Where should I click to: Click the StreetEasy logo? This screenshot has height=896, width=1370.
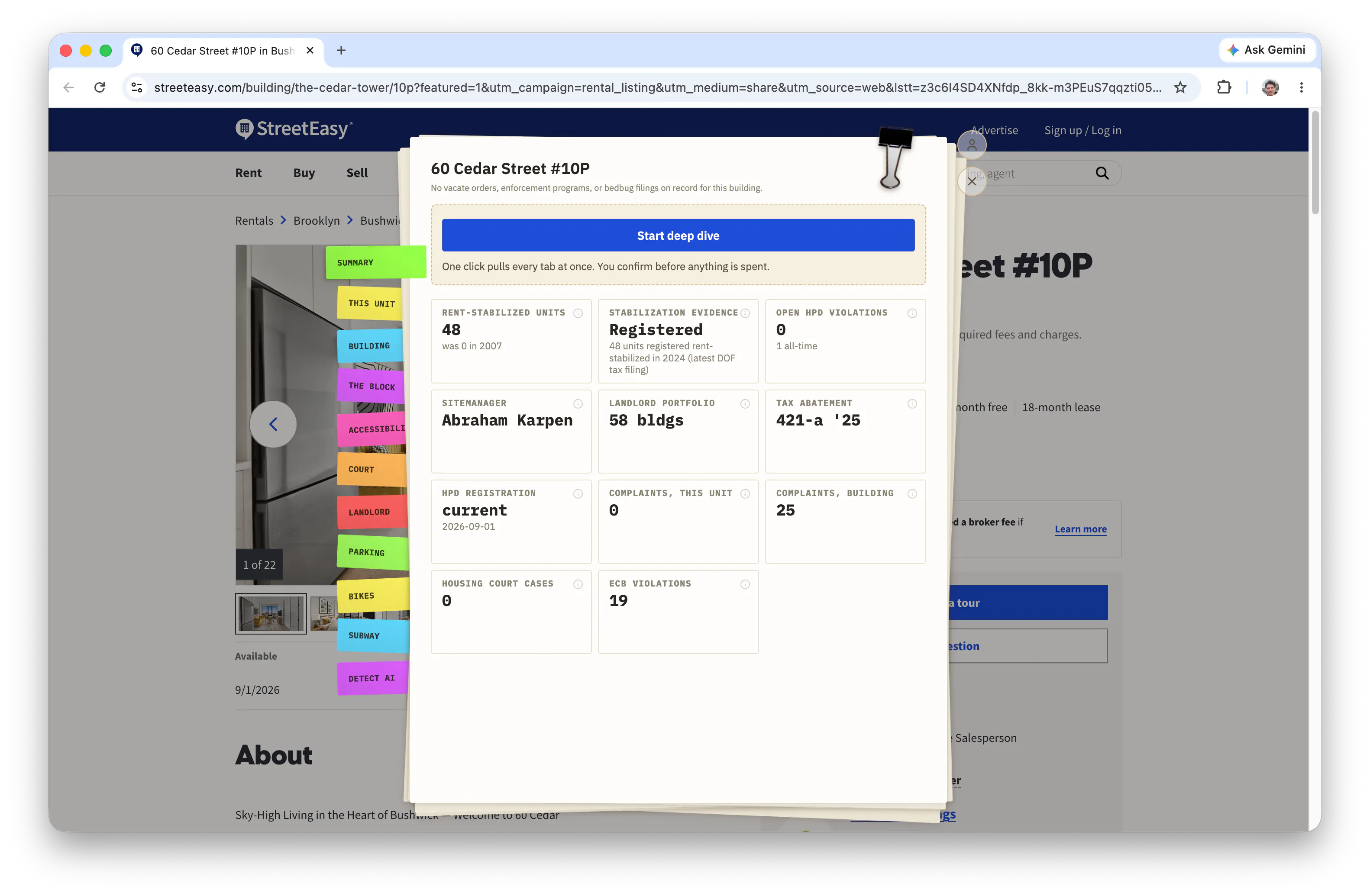tap(294, 129)
